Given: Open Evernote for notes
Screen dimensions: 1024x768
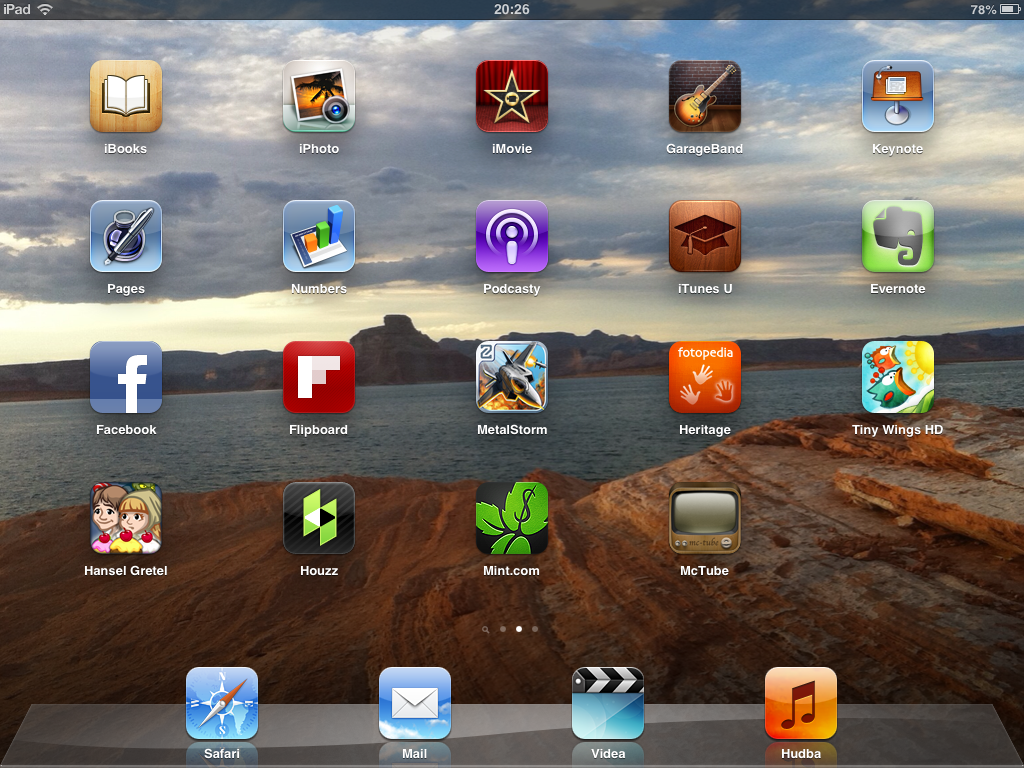Looking at the screenshot, I should (x=898, y=237).
